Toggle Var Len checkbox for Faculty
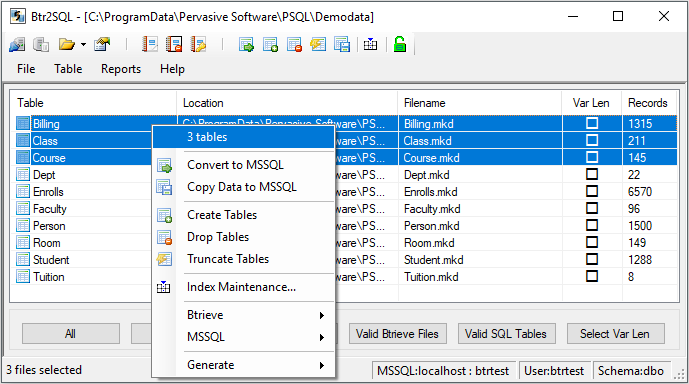The image size is (689, 384). click(x=592, y=208)
